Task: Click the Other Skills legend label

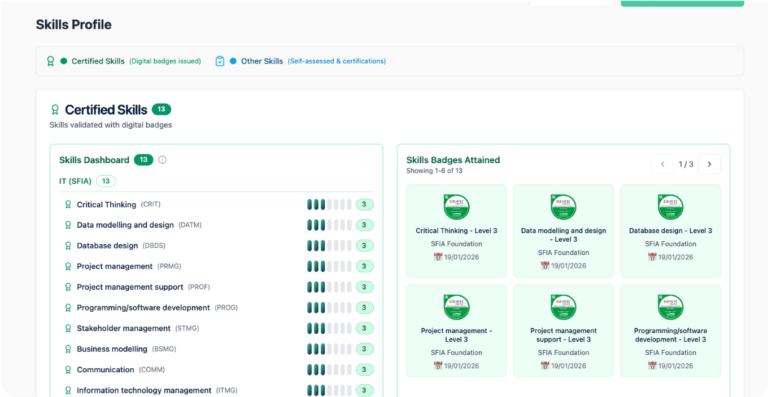Action: pyautogui.click(x=262, y=61)
